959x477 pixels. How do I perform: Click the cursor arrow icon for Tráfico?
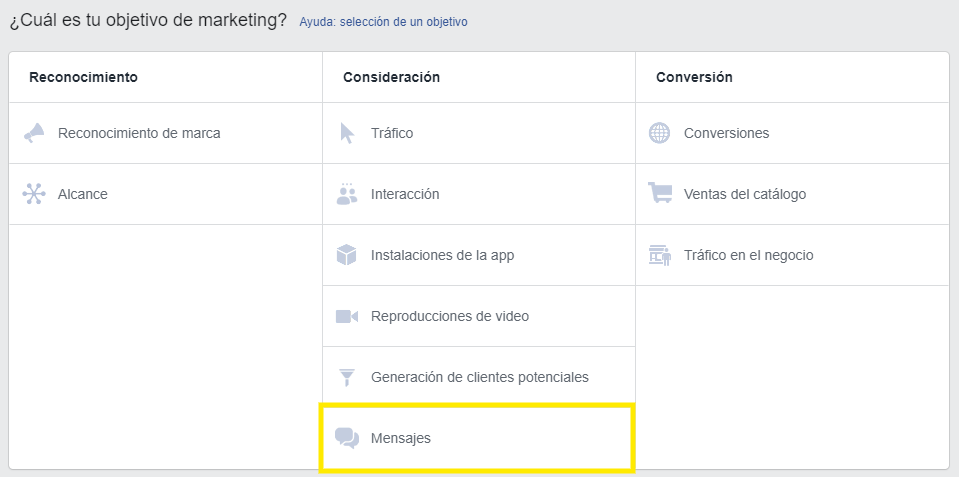[x=347, y=133]
